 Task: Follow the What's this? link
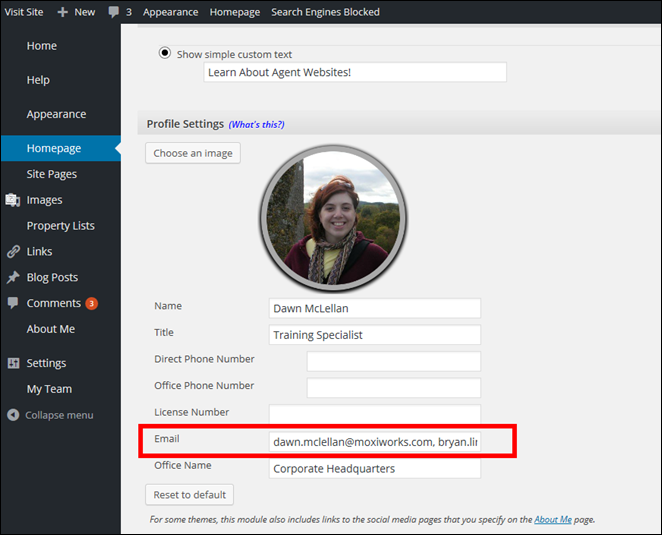tap(256, 124)
